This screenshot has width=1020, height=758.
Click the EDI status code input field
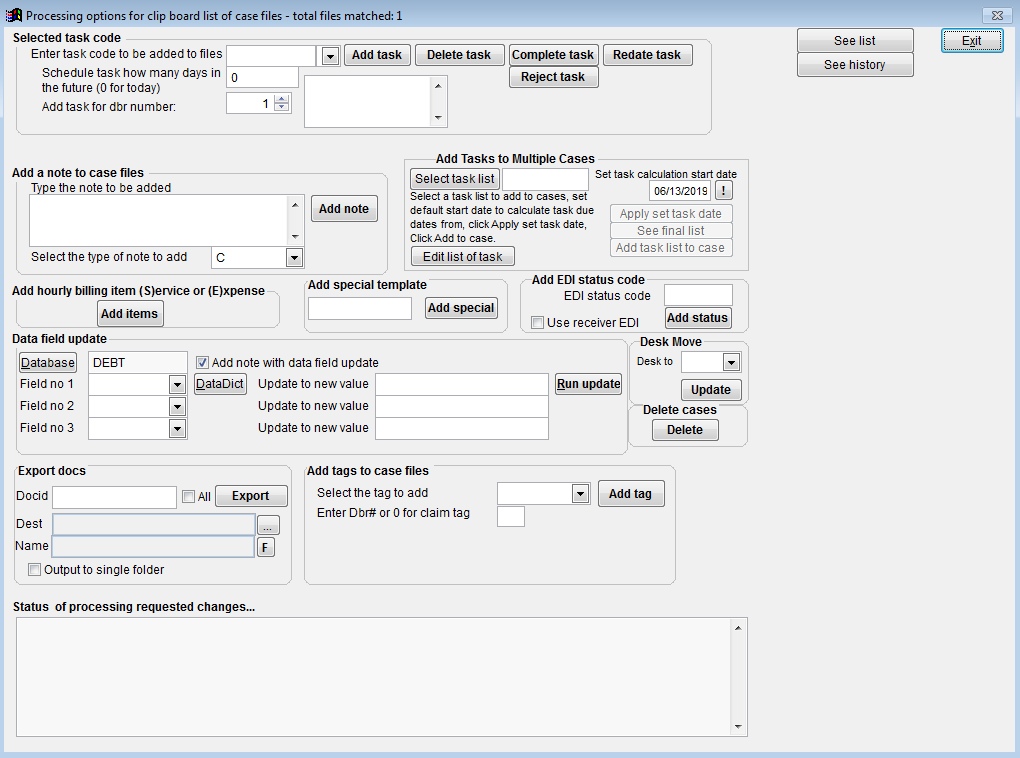pyautogui.click(x=698, y=295)
